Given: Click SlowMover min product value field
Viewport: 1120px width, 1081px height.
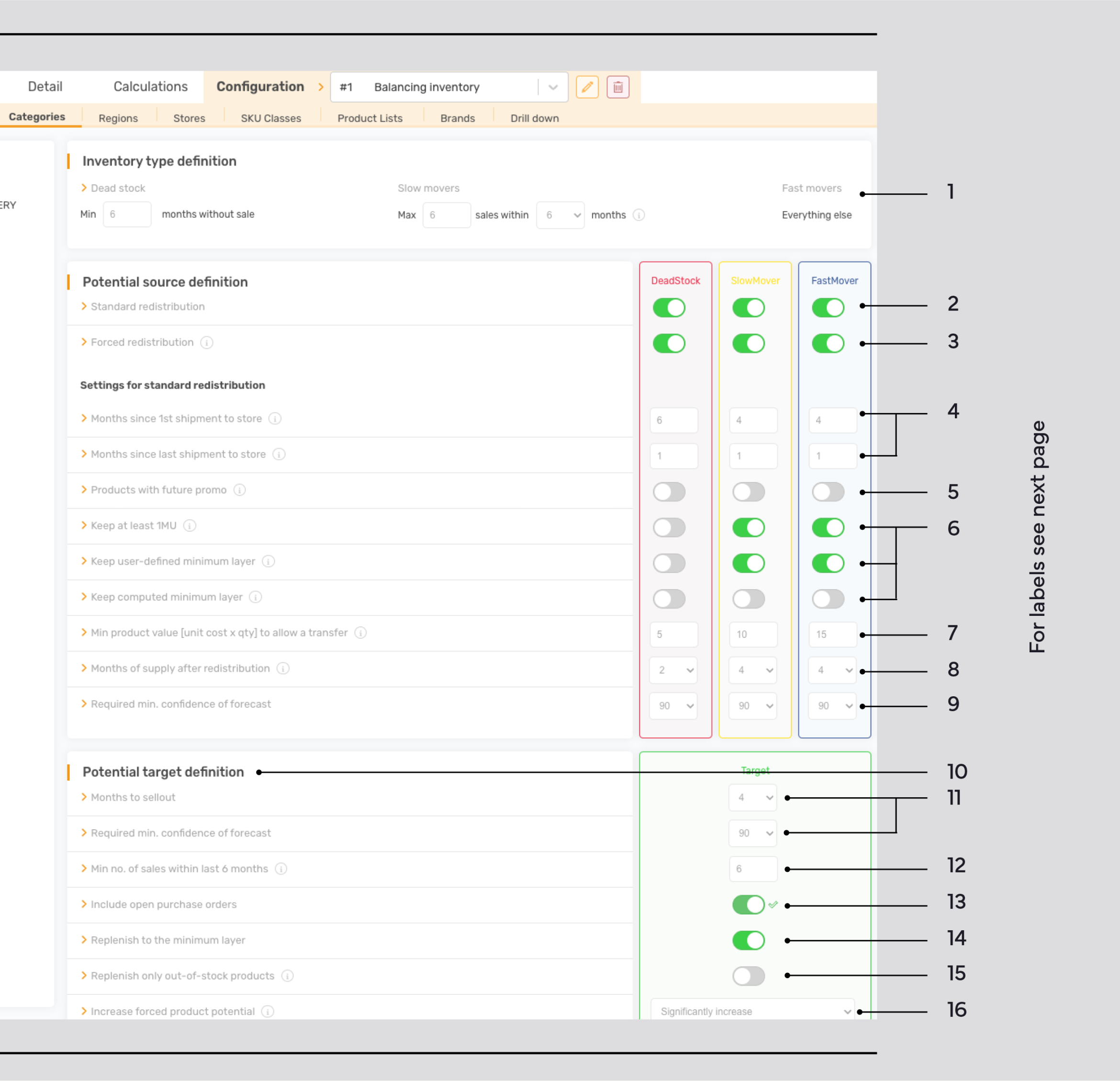Looking at the screenshot, I should point(753,635).
